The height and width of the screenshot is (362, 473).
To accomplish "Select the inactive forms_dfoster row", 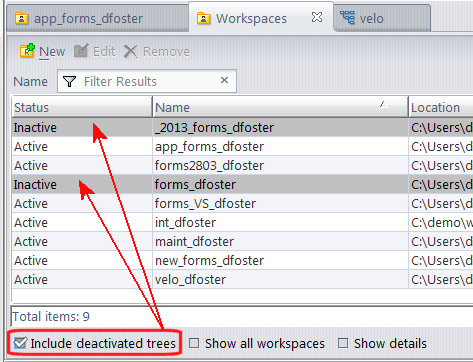I will 242,184.
